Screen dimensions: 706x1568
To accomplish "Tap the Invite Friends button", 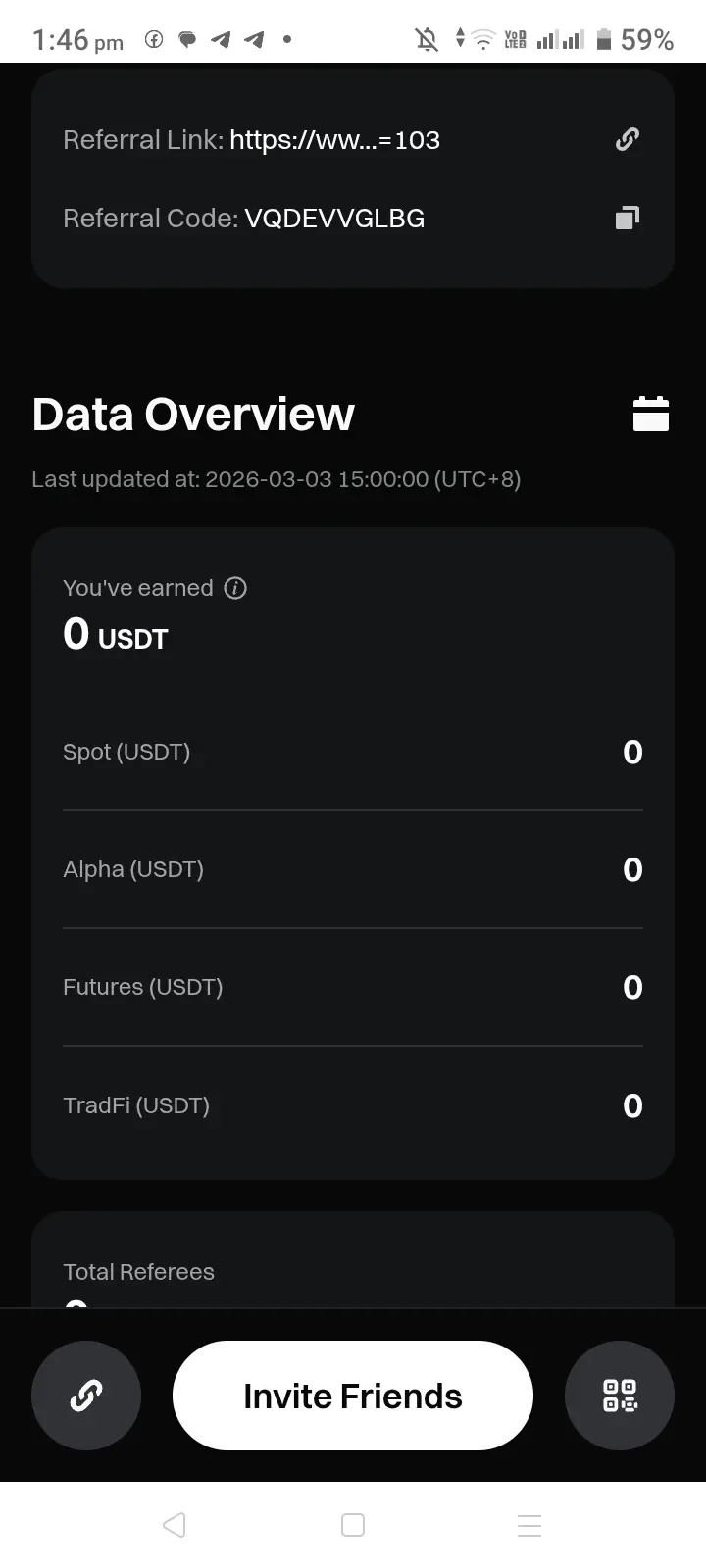I will 353,1396.
